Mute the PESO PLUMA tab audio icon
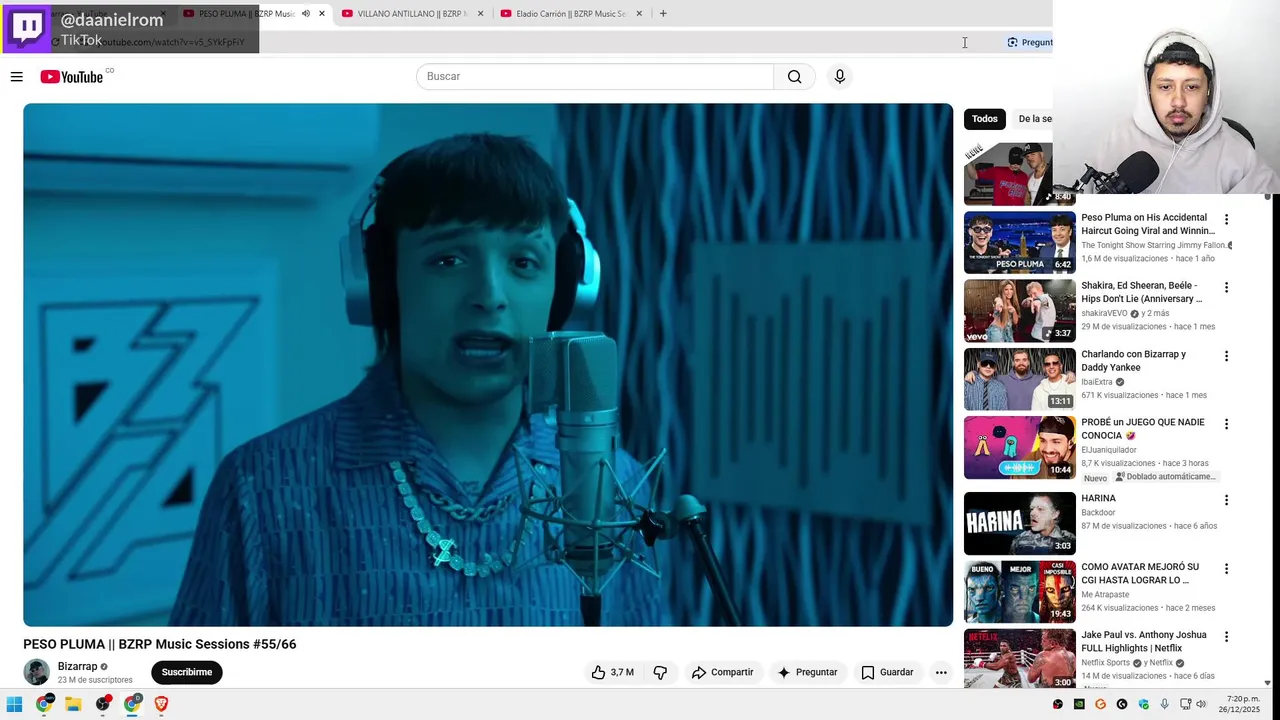The width and height of the screenshot is (1280, 720). click(x=306, y=14)
